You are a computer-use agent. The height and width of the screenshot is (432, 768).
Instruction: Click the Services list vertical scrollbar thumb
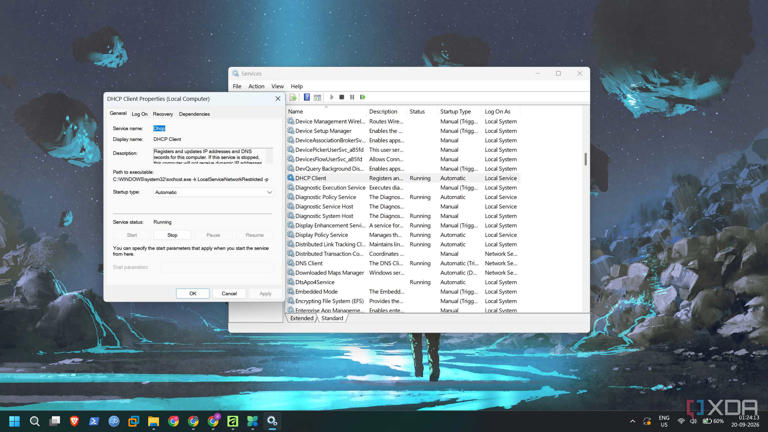585,159
